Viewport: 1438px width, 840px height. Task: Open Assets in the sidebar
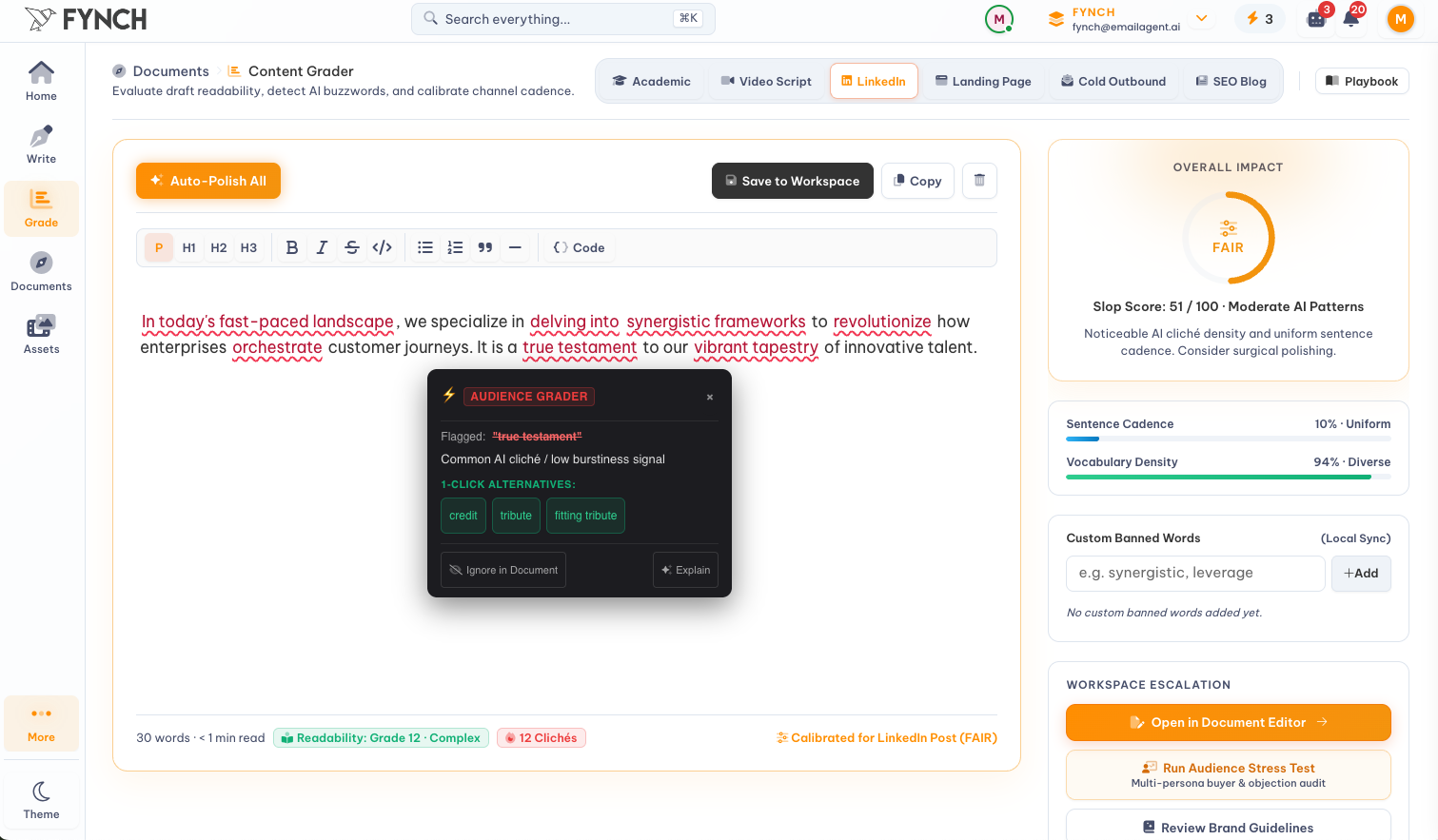41,335
